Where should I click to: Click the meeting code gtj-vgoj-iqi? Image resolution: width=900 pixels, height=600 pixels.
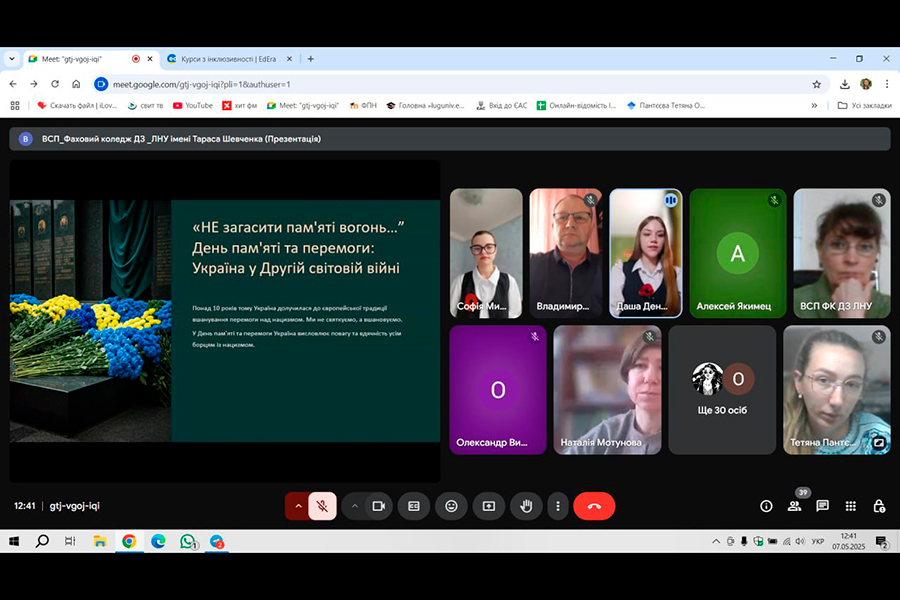[75, 506]
